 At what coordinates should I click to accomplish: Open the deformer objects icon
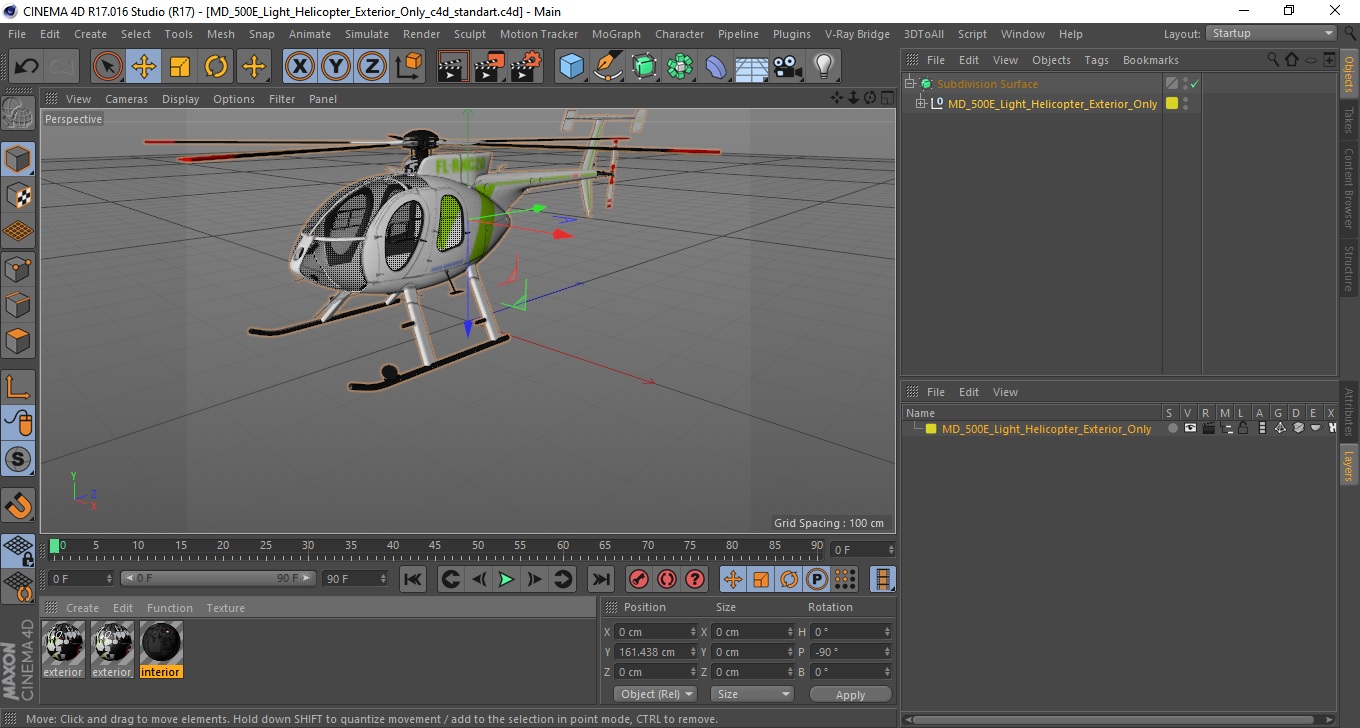(x=716, y=67)
